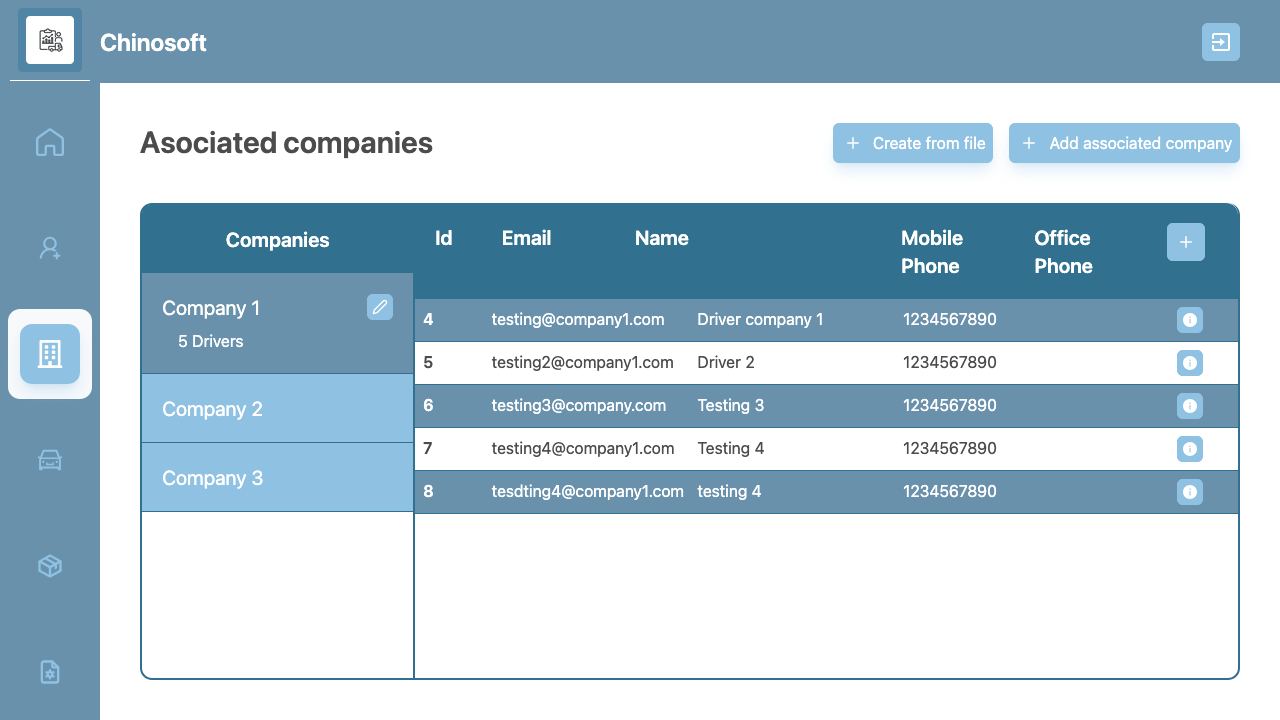1280x720 pixels.
Task: Click the Create from file button
Action: tap(912, 143)
